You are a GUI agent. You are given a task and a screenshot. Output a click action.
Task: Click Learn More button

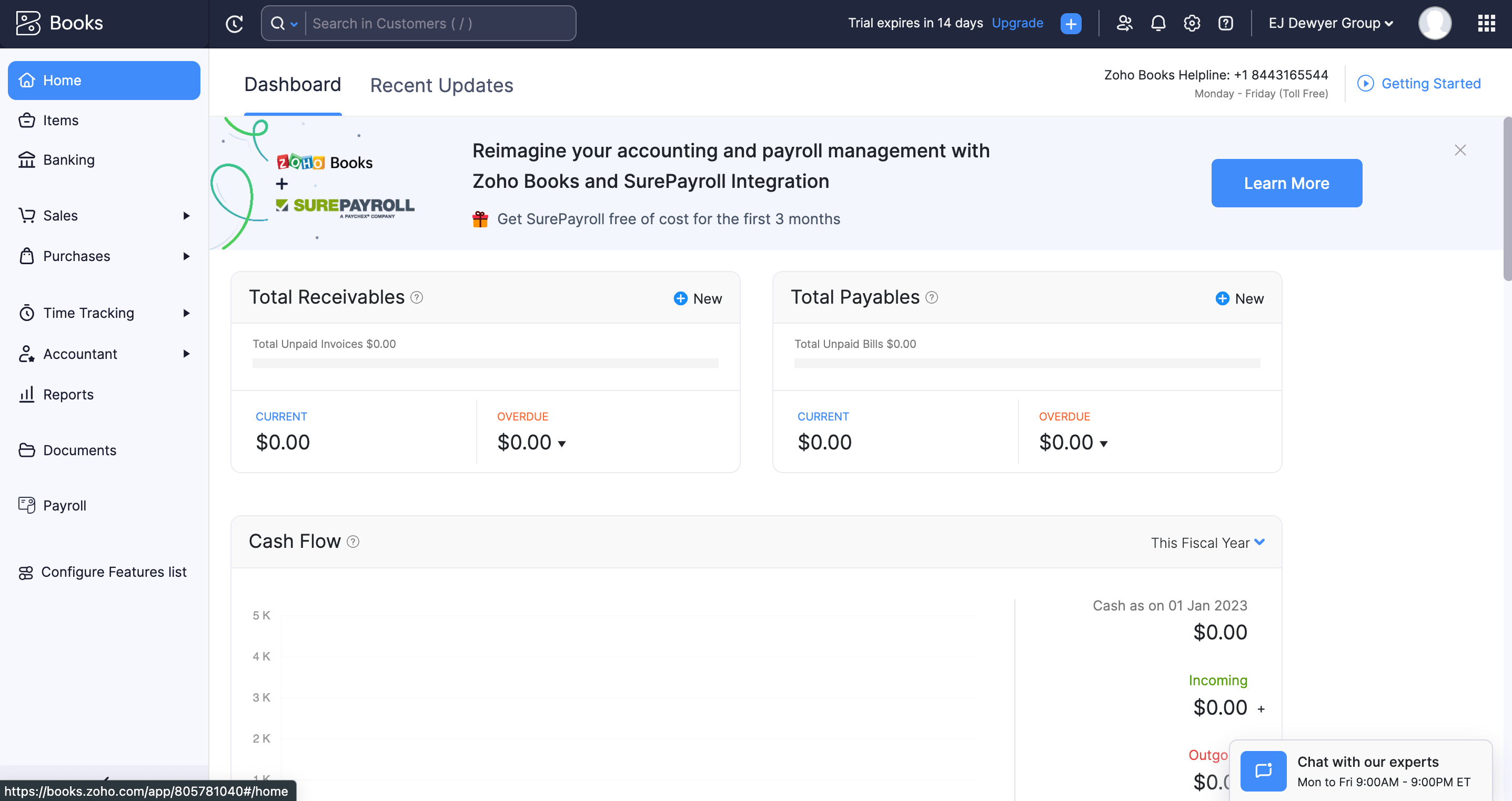click(x=1287, y=183)
